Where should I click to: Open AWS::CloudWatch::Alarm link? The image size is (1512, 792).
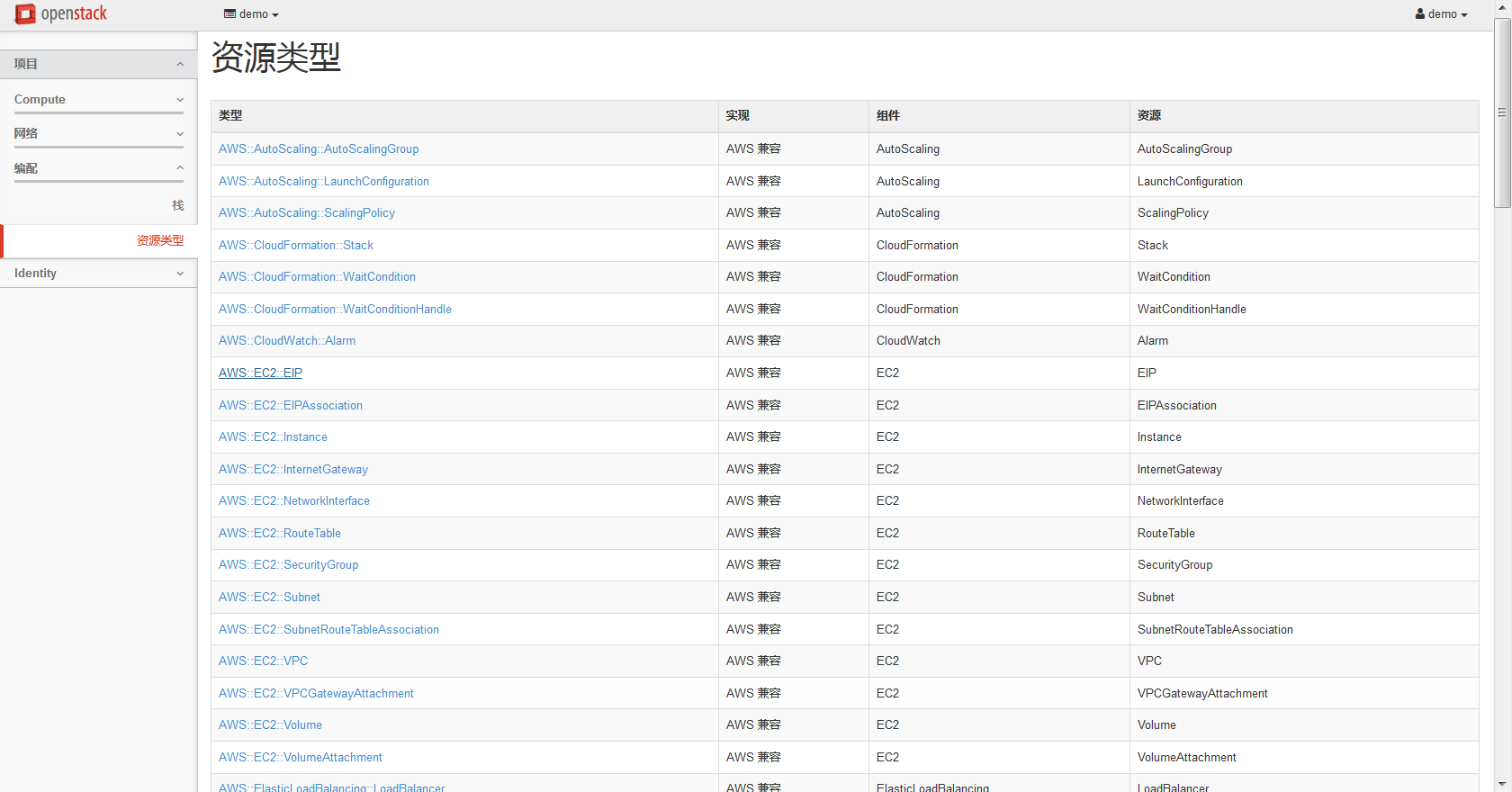[x=287, y=341]
